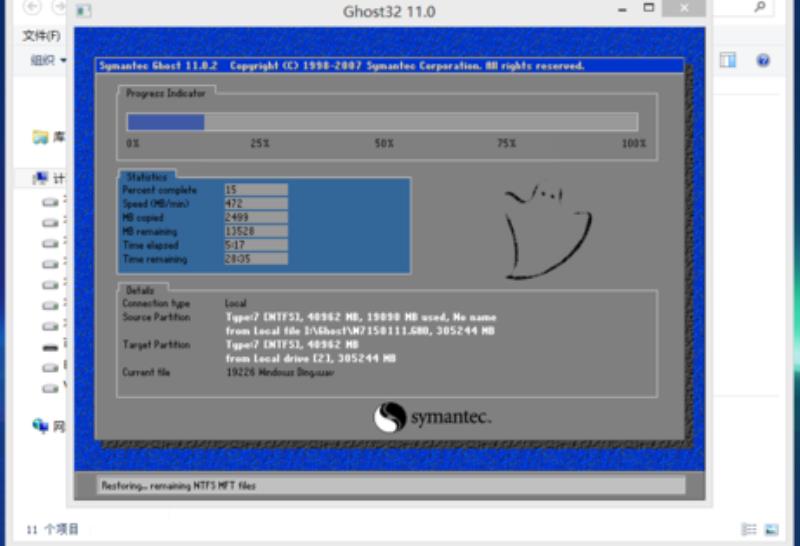Click the Details panel heading
The image size is (800, 546).
140,290
